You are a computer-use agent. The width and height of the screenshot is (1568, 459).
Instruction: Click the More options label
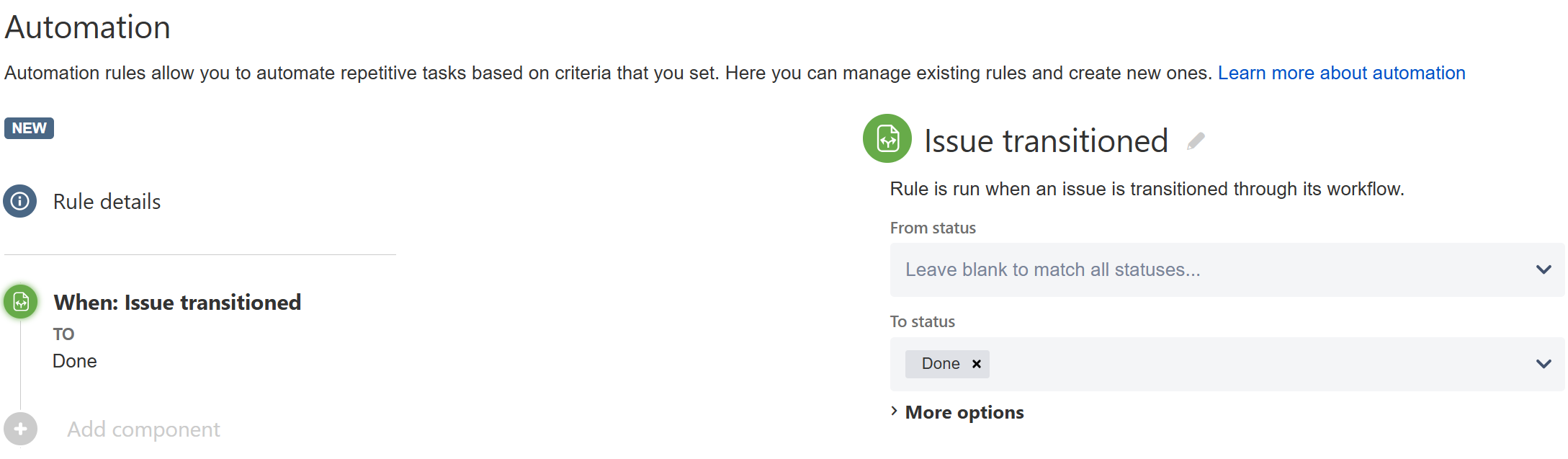(964, 412)
